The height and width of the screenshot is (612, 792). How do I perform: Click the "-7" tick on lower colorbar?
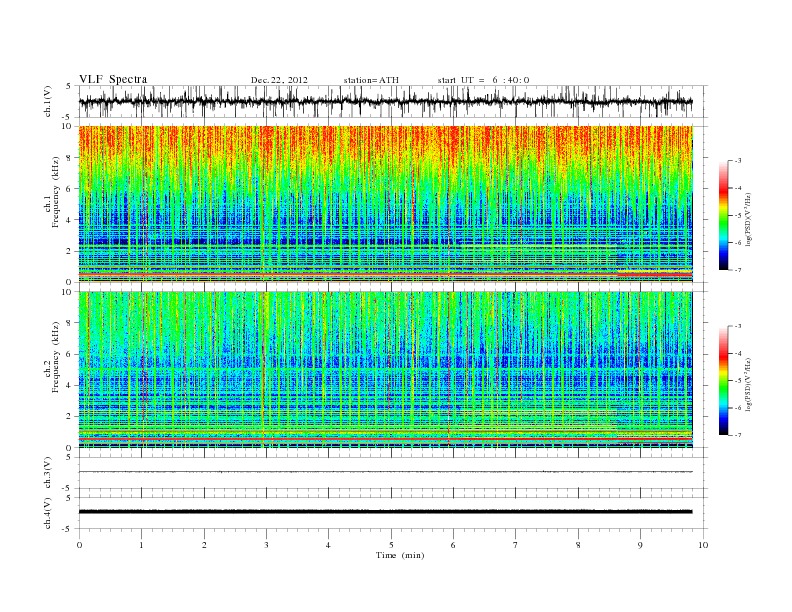coord(738,435)
